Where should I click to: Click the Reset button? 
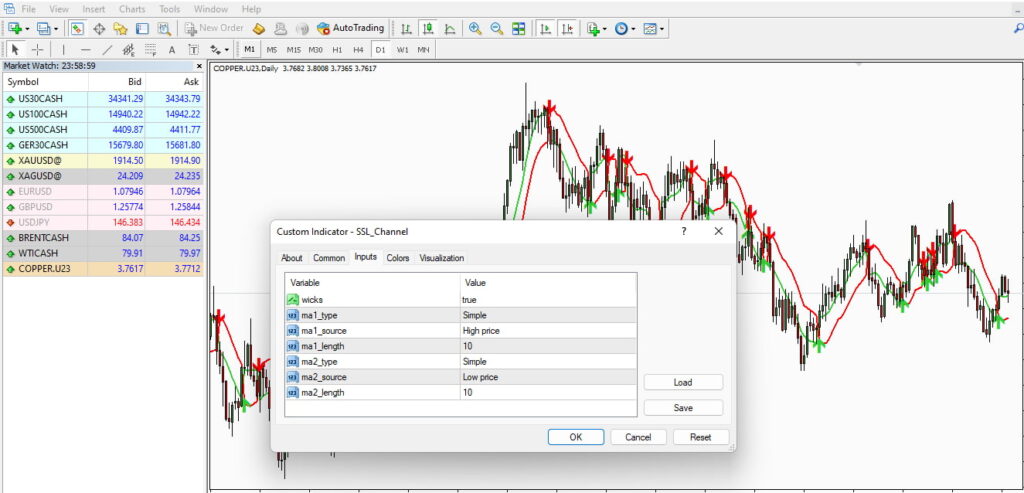(701, 437)
